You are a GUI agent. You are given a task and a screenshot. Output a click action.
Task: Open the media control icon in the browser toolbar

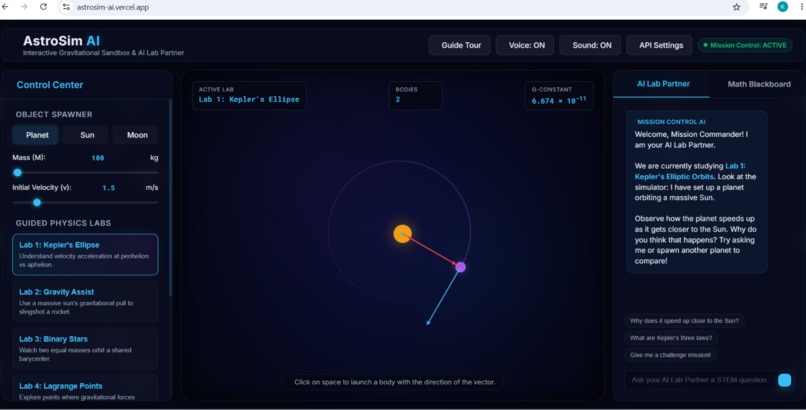[x=763, y=6]
